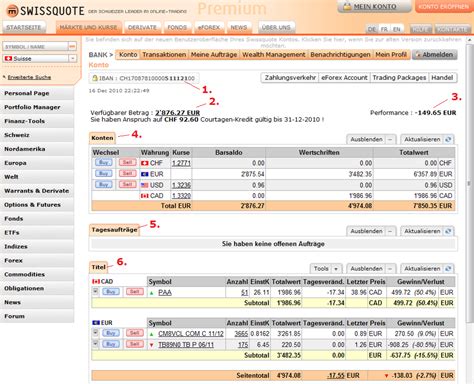Open the Wealth Management menu item
Viewport: 474px width, 384px height.
(274, 55)
